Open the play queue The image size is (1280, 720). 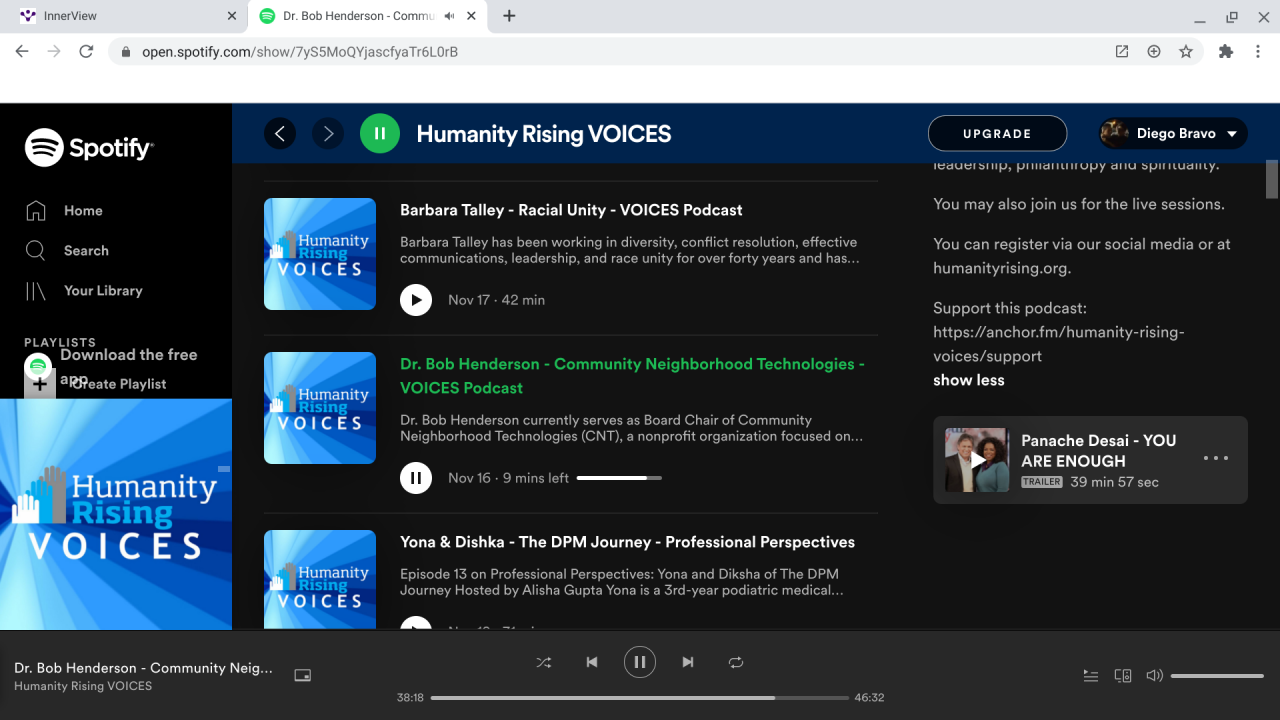point(1091,676)
